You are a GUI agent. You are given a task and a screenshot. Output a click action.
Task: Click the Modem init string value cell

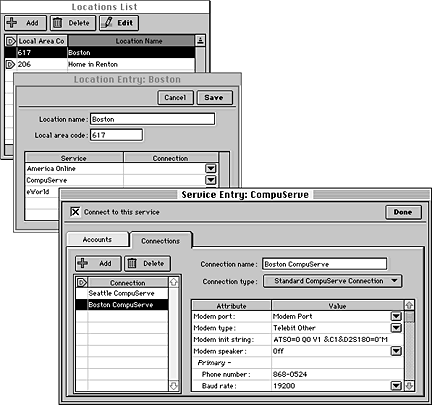pos(337,340)
